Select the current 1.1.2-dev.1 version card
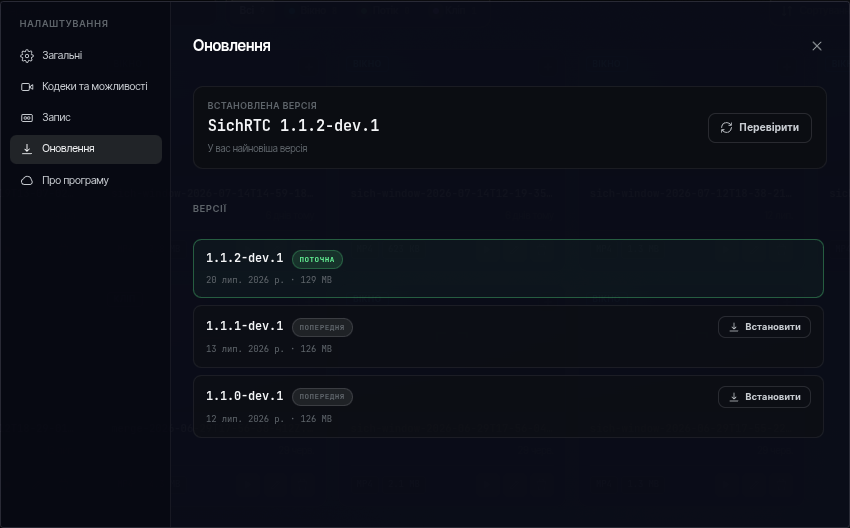This screenshot has width=850, height=528. [508, 268]
